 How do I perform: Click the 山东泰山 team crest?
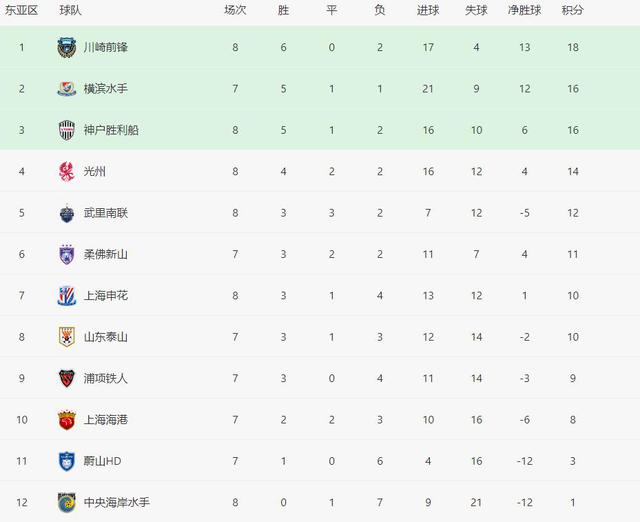point(67,337)
